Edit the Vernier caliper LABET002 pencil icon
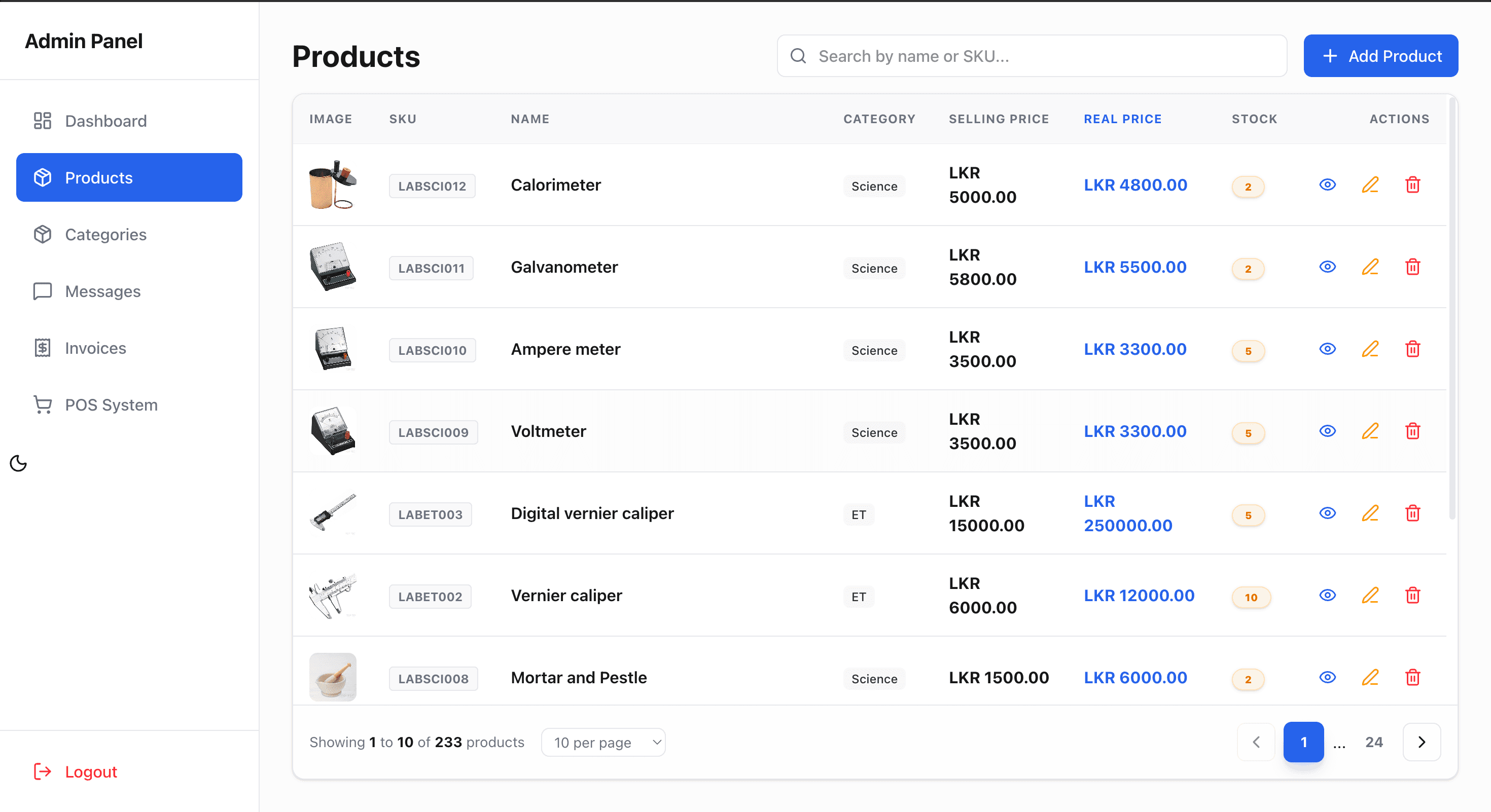Screen dimensions: 1491x812 (x=1370, y=595)
